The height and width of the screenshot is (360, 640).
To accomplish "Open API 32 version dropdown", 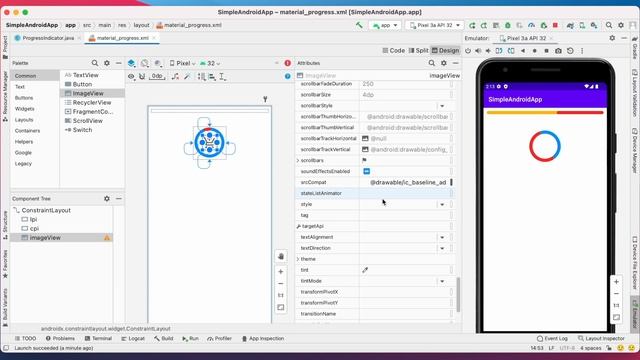I will pos(210,63).
